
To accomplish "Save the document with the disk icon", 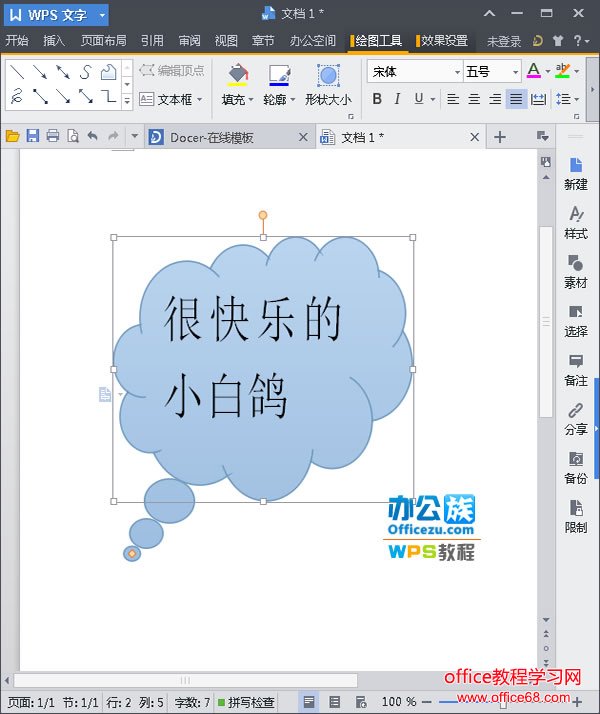I will [33, 136].
